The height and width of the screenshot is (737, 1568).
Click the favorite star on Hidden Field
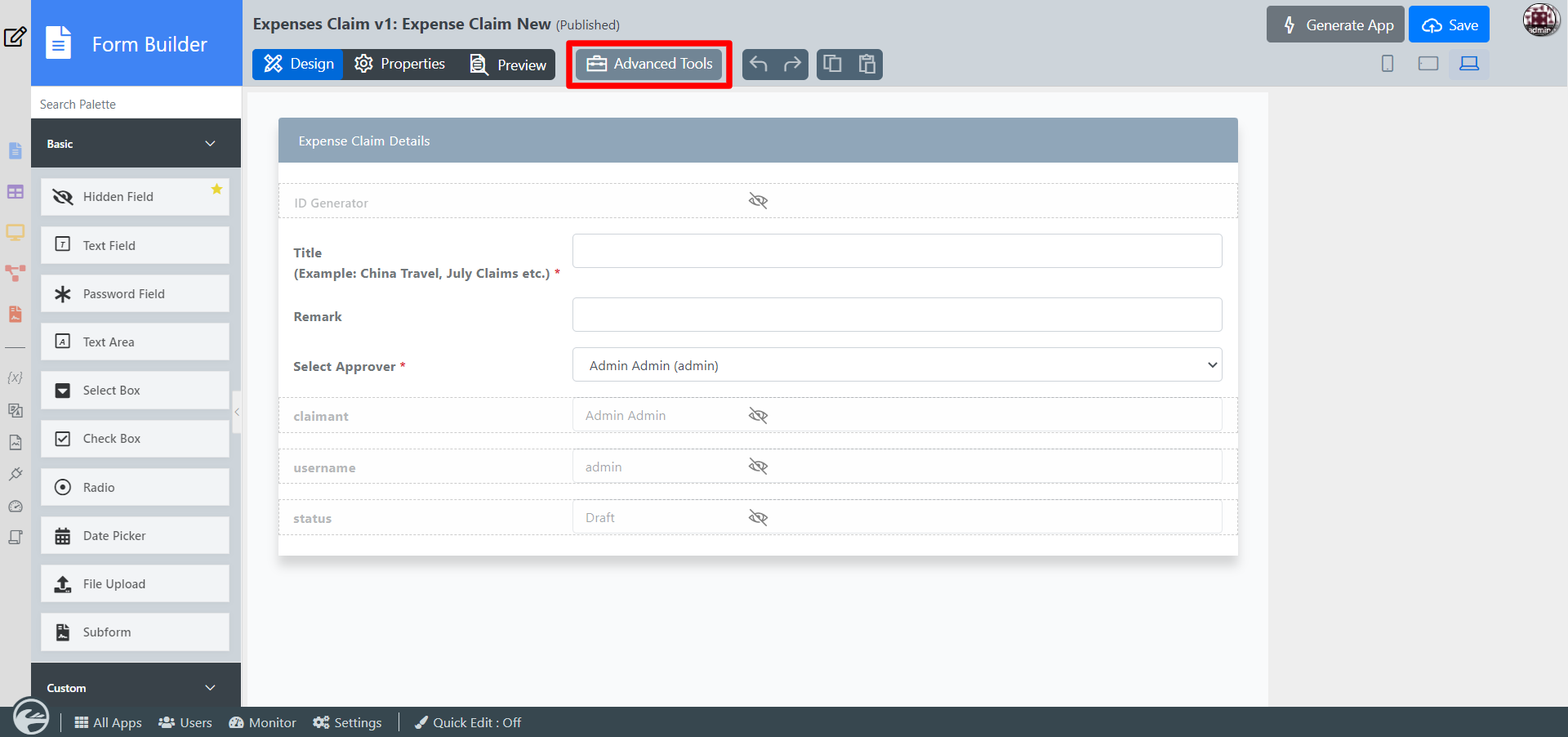(x=216, y=190)
